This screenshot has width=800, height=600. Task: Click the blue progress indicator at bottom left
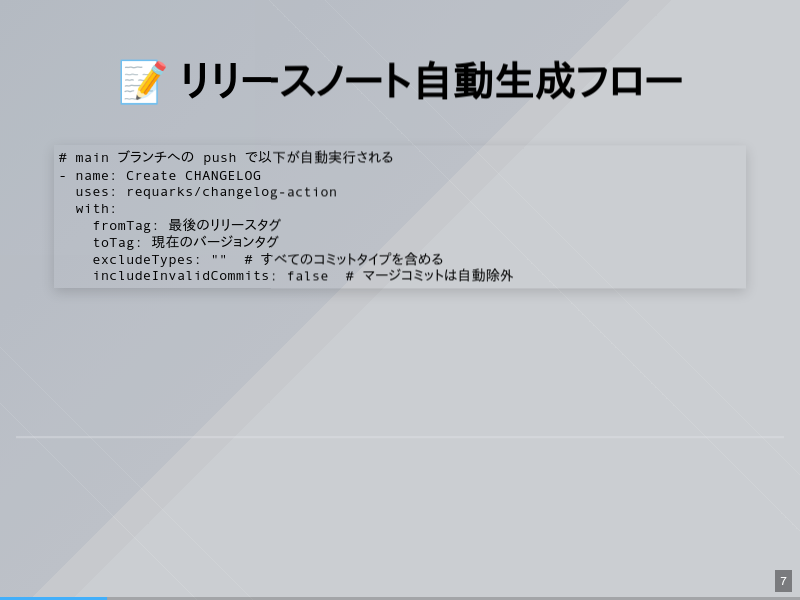tap(55, 598)
